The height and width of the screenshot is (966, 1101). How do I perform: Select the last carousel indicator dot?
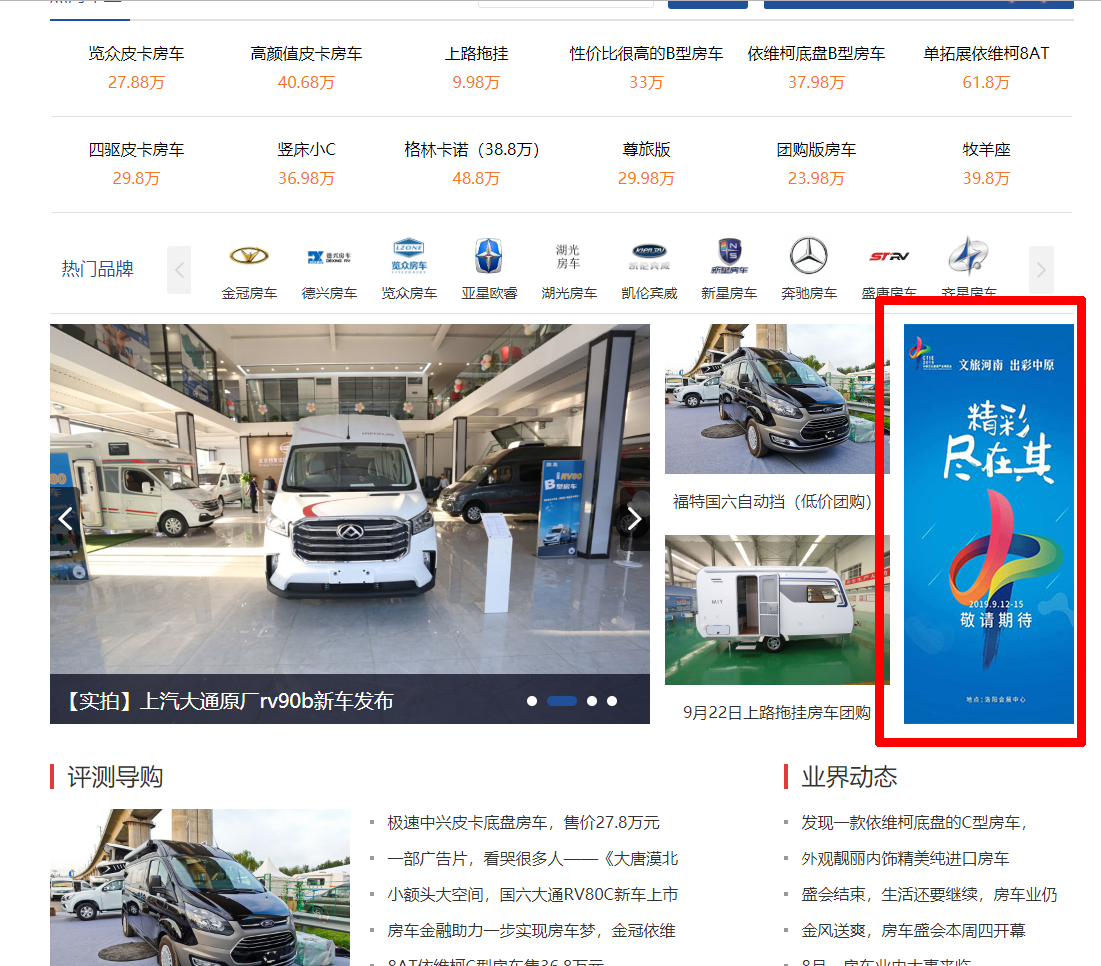click(x=612, y=701)
